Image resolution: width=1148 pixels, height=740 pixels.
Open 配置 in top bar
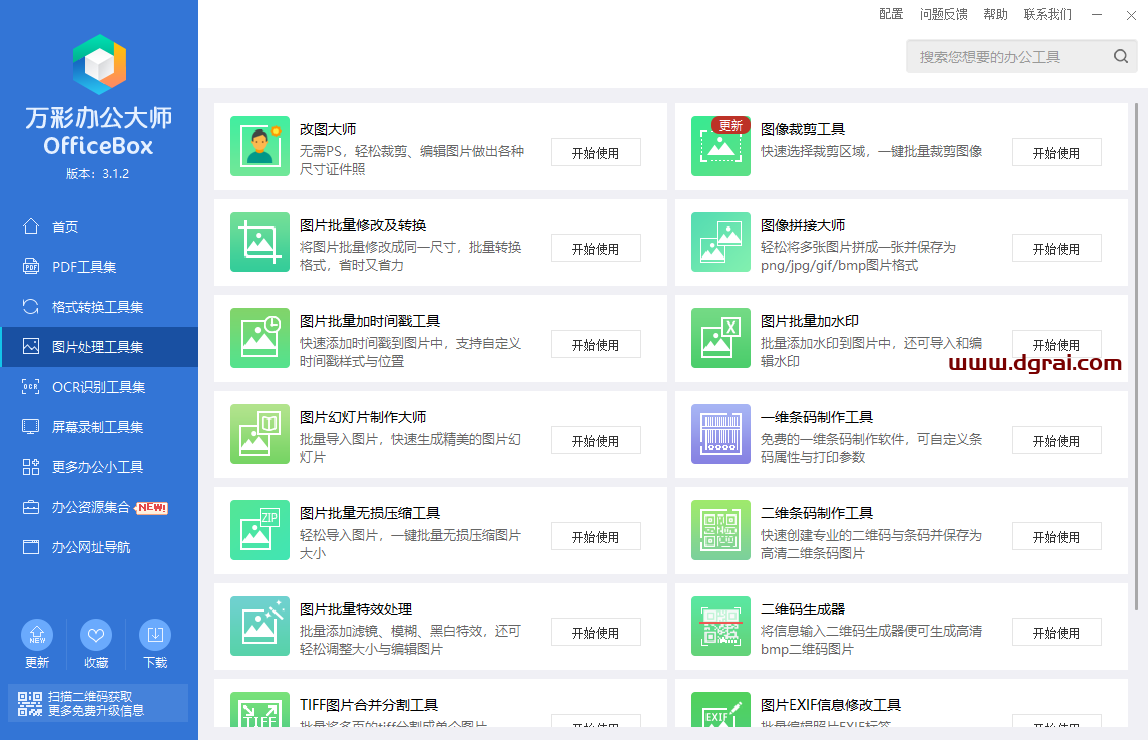point(891,14)
